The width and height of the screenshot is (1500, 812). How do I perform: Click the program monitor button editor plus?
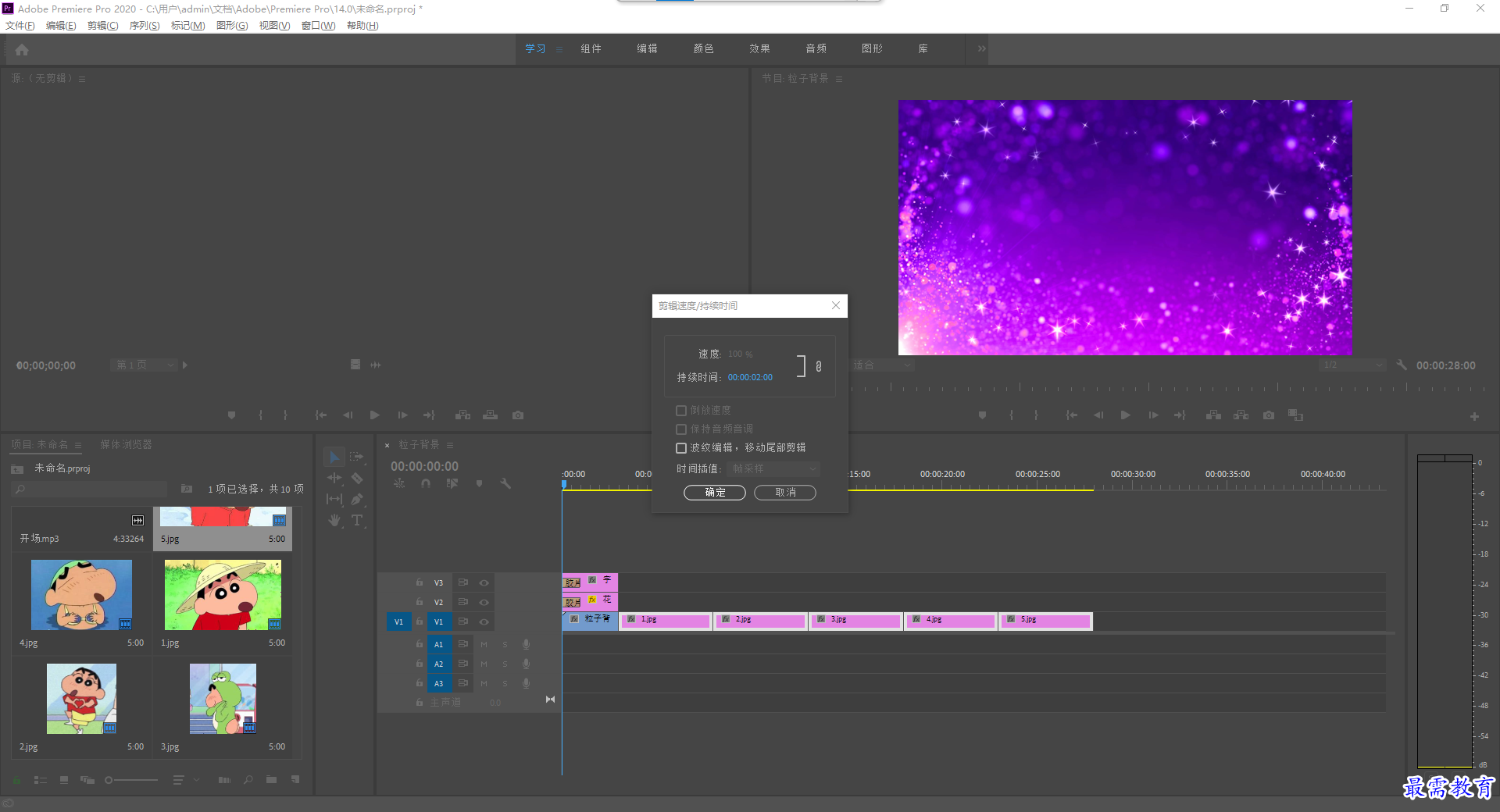click(x=1474, y=416)
